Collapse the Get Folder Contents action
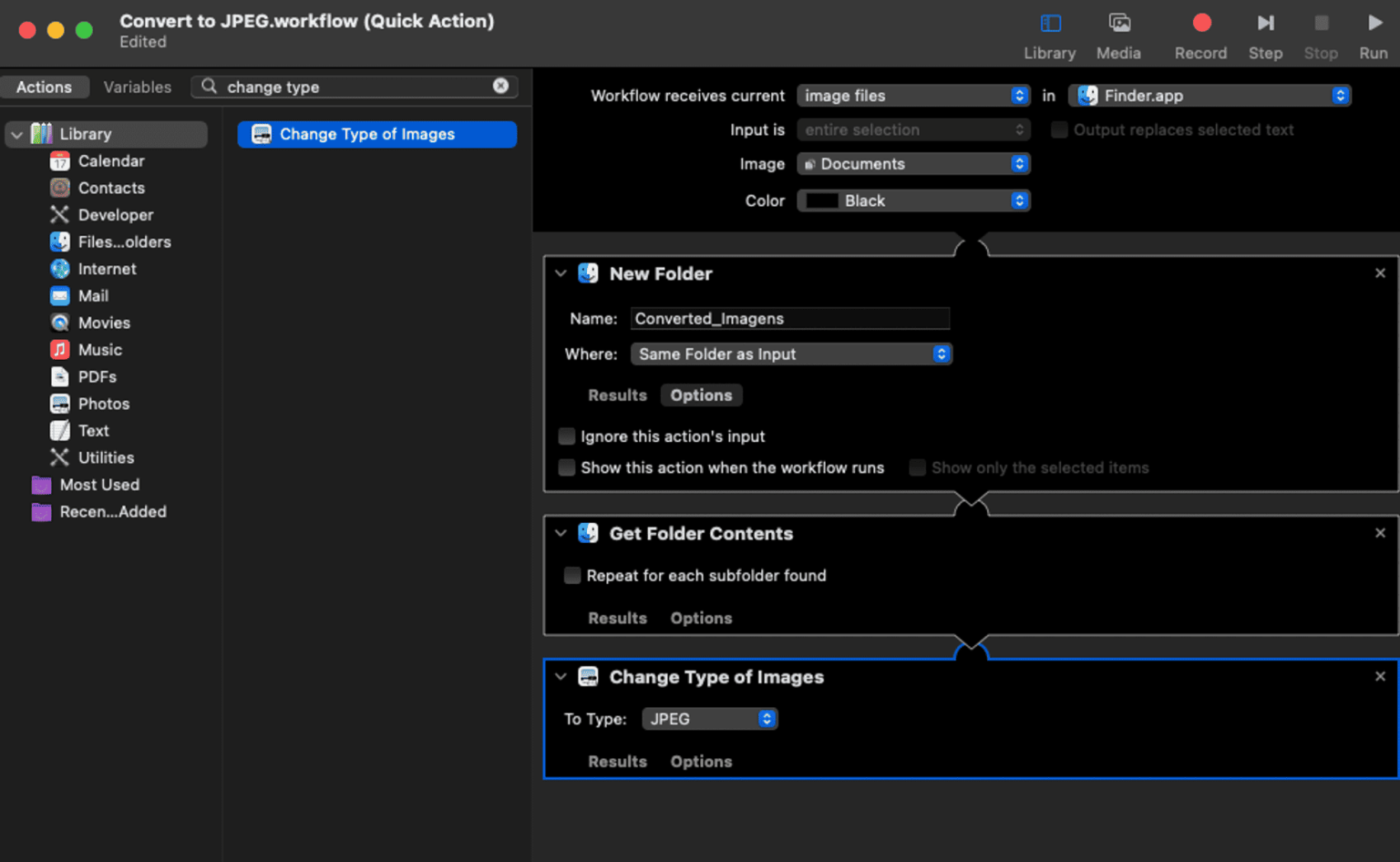This screenshot has height=862, width=1400. coord(560,533)
